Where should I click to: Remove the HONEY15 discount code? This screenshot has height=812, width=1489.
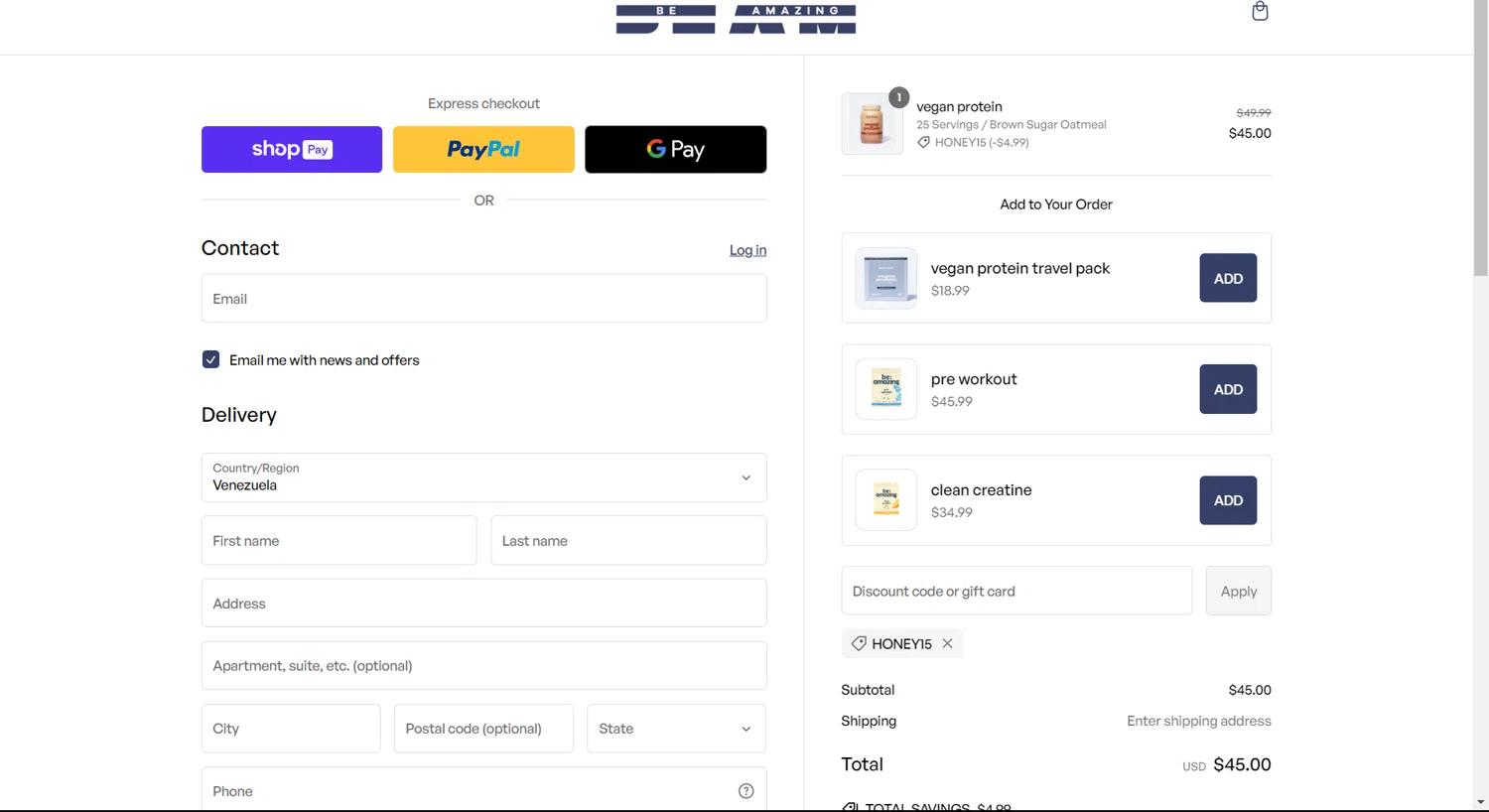948,643
